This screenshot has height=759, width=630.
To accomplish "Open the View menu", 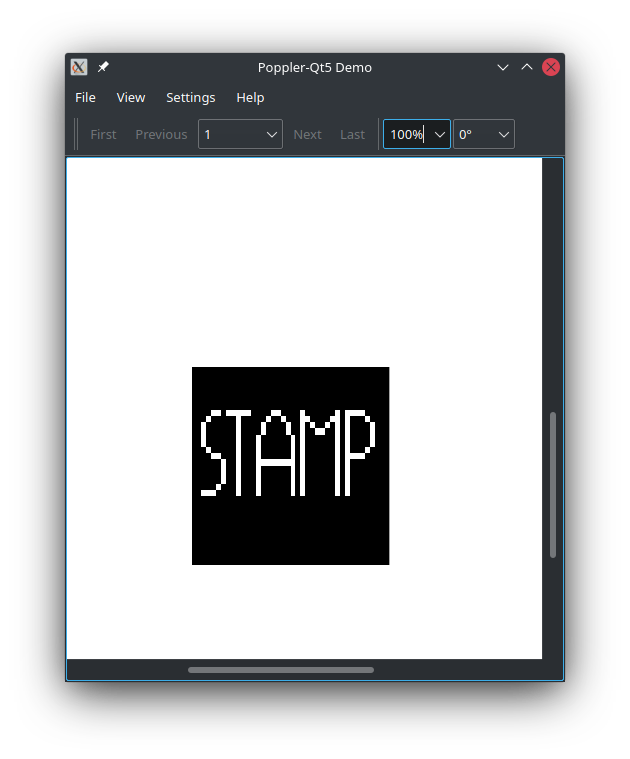I will (131, 97).
